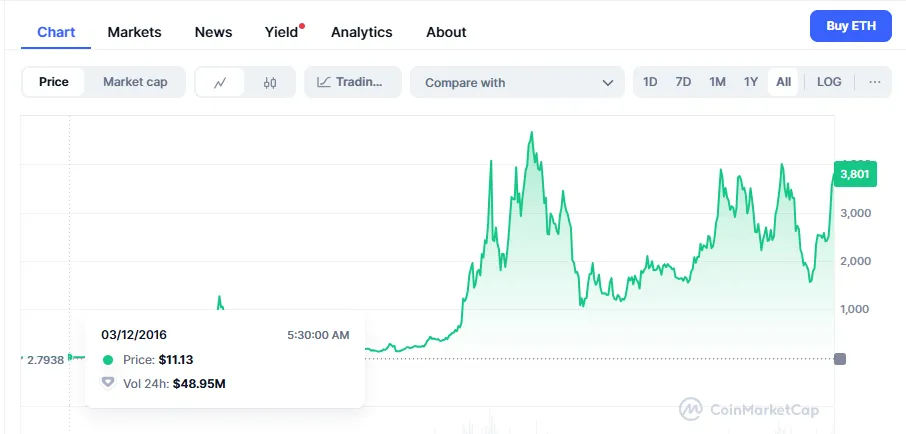Select the Price view toggle
This screenshot has width=906, height=434.
[x=54, y=82]
